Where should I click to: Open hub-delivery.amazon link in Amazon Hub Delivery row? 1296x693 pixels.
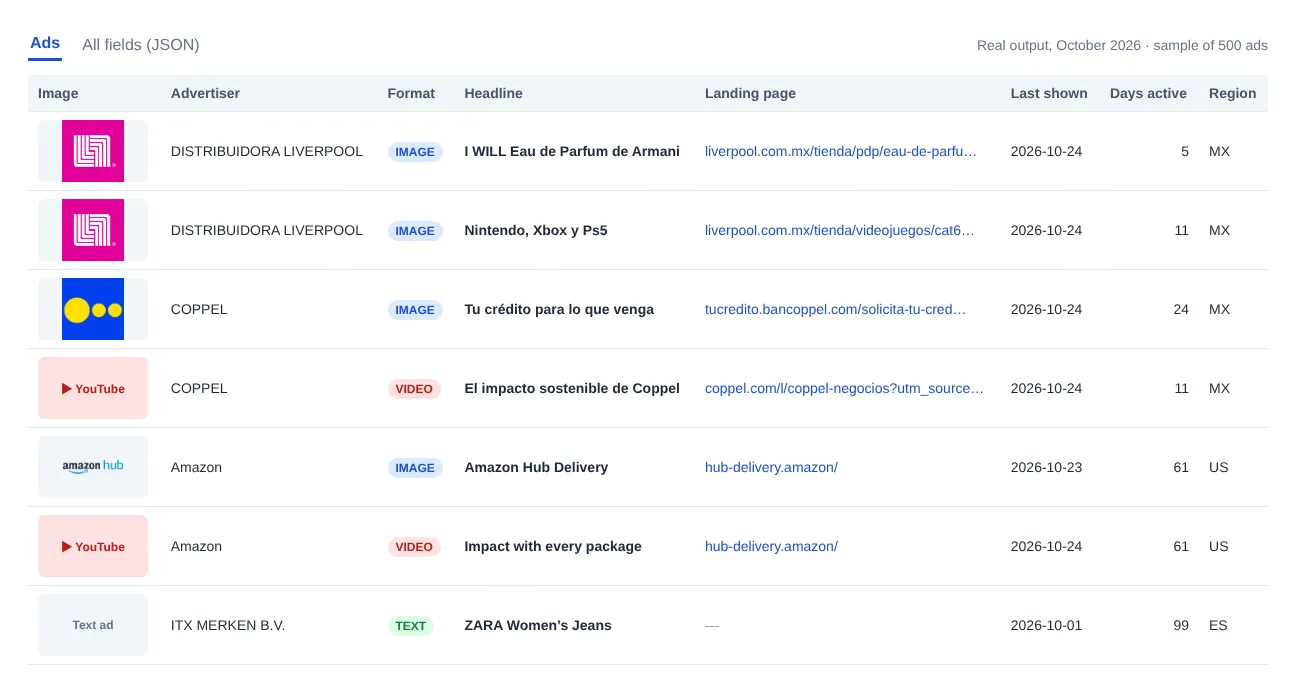[771, 468]
